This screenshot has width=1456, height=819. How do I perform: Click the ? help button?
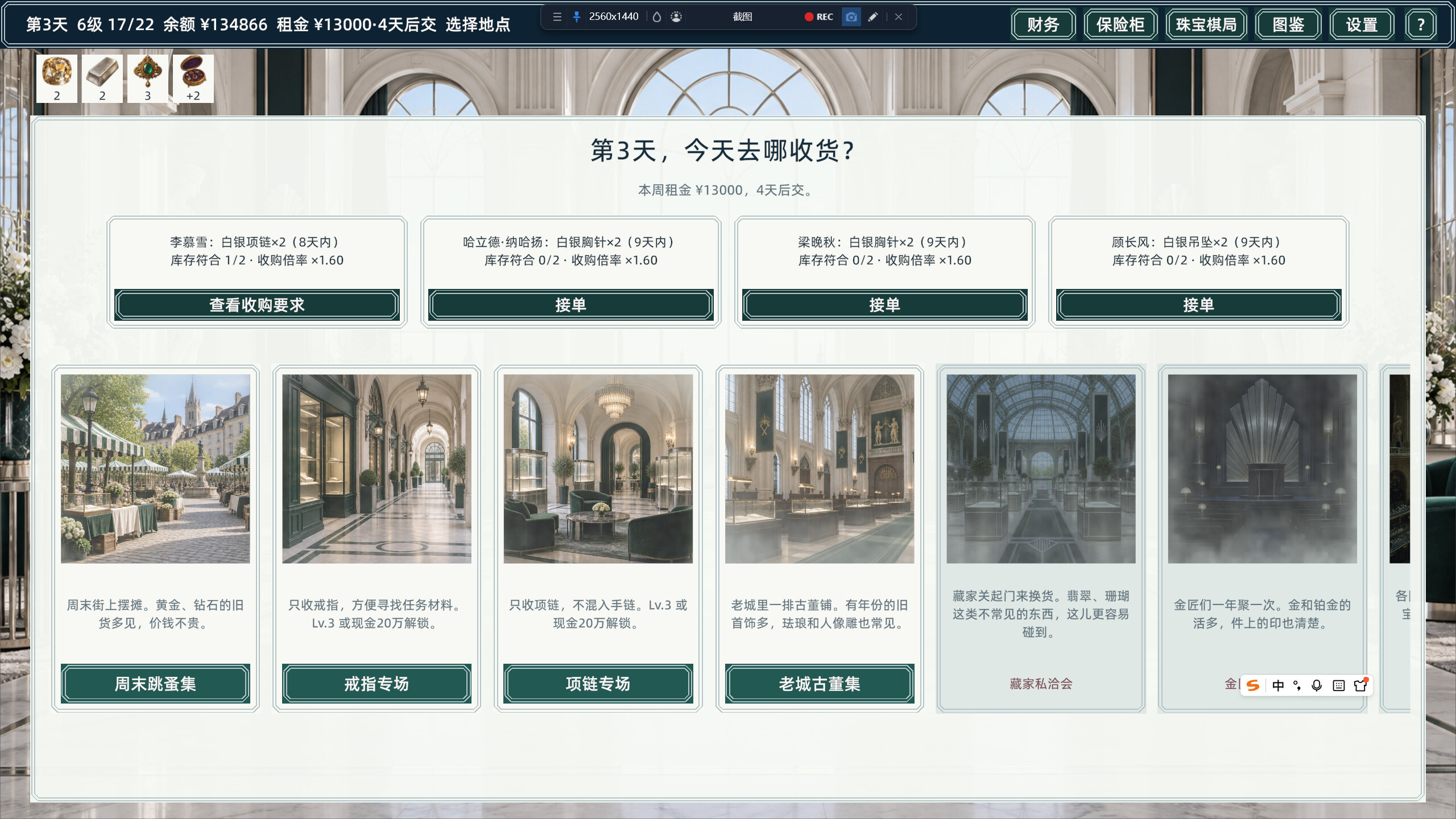[1421, 24]
